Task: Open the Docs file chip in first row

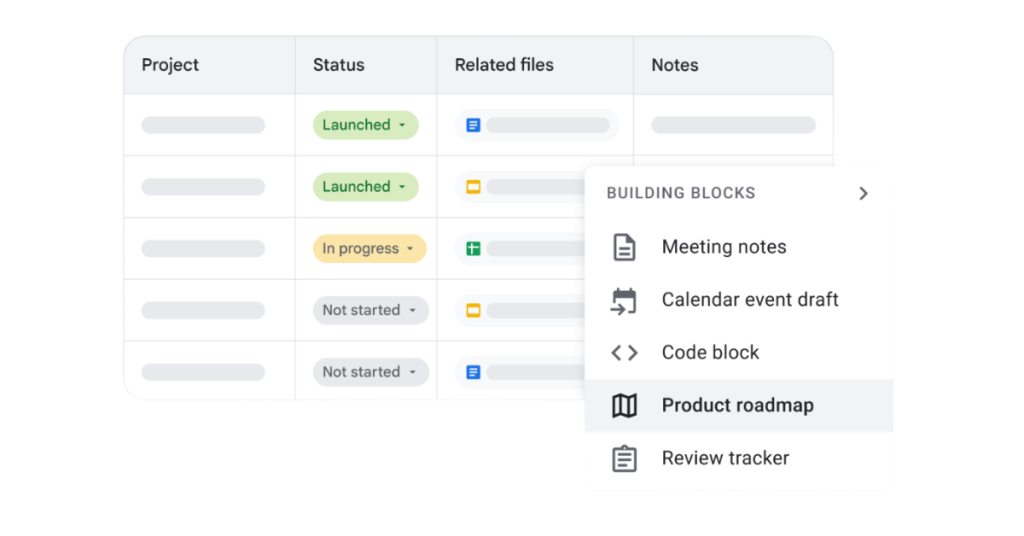Action: tap(537, 125)
